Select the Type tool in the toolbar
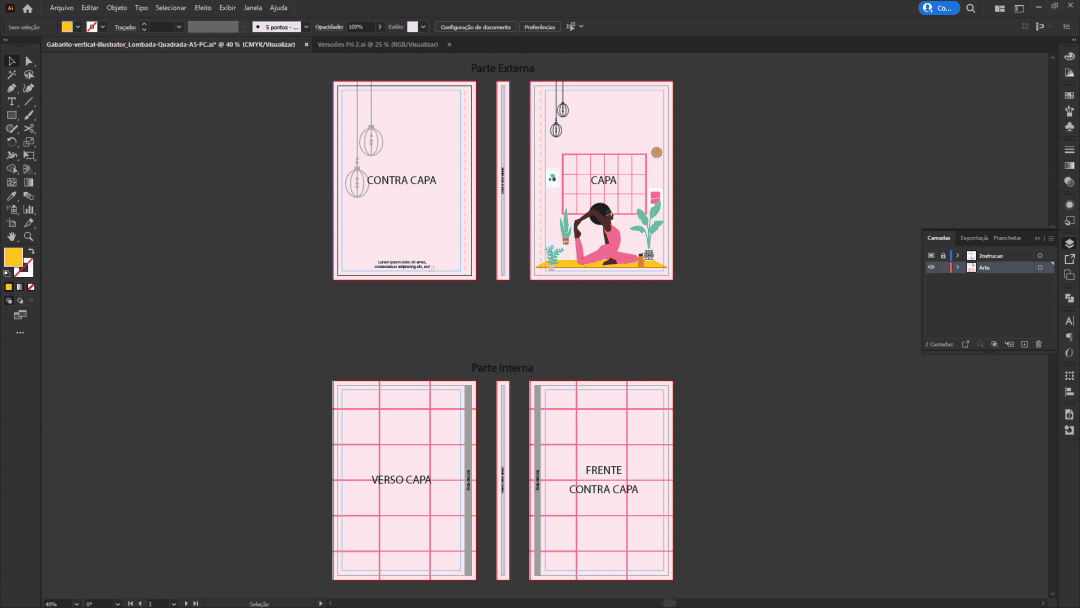Image resolution: width=1080 pixels, height=608 pixels. point(12,102)
